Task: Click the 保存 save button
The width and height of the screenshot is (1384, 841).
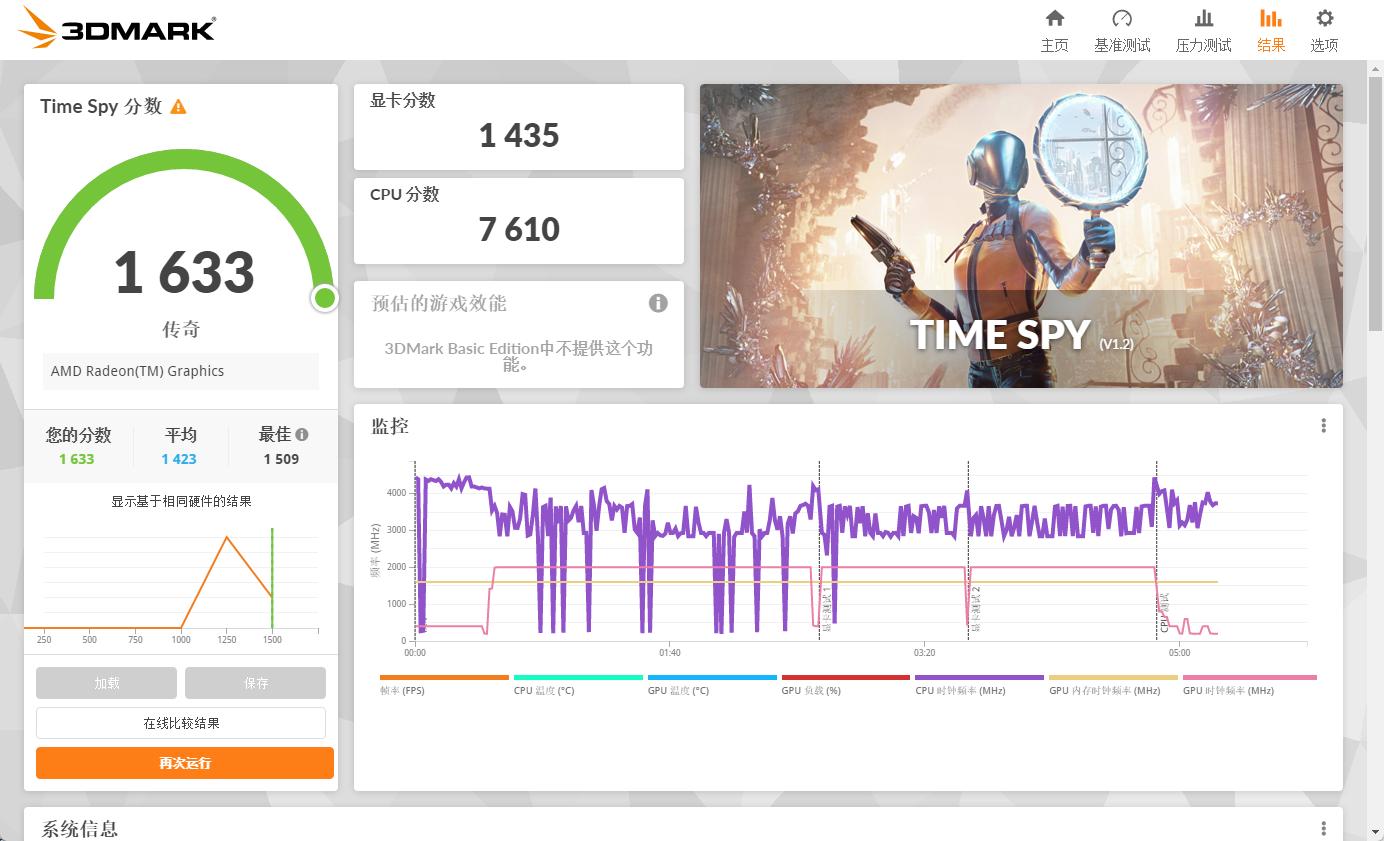Action: coord(255,683)
